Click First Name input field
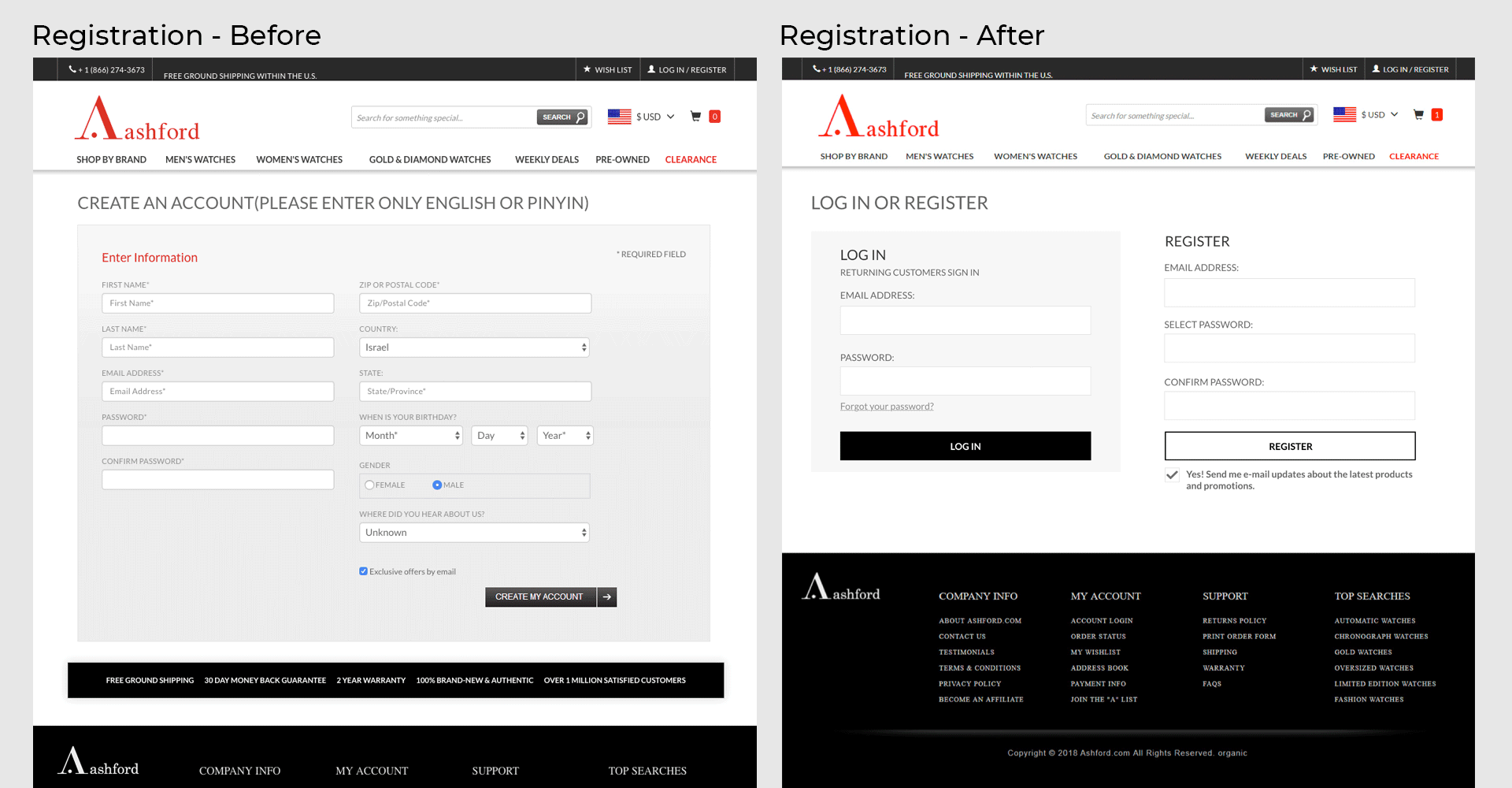The image size is (1512, 788). 218,303
